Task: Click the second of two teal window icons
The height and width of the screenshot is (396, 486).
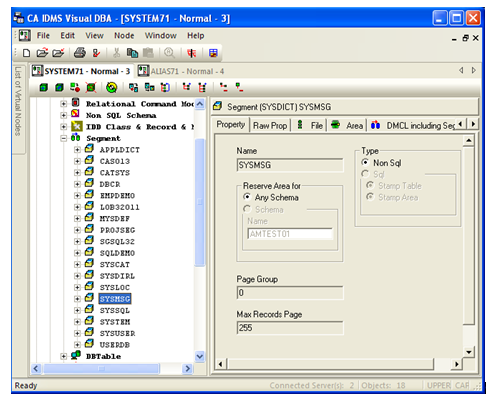Action: (x=150, y=88)
